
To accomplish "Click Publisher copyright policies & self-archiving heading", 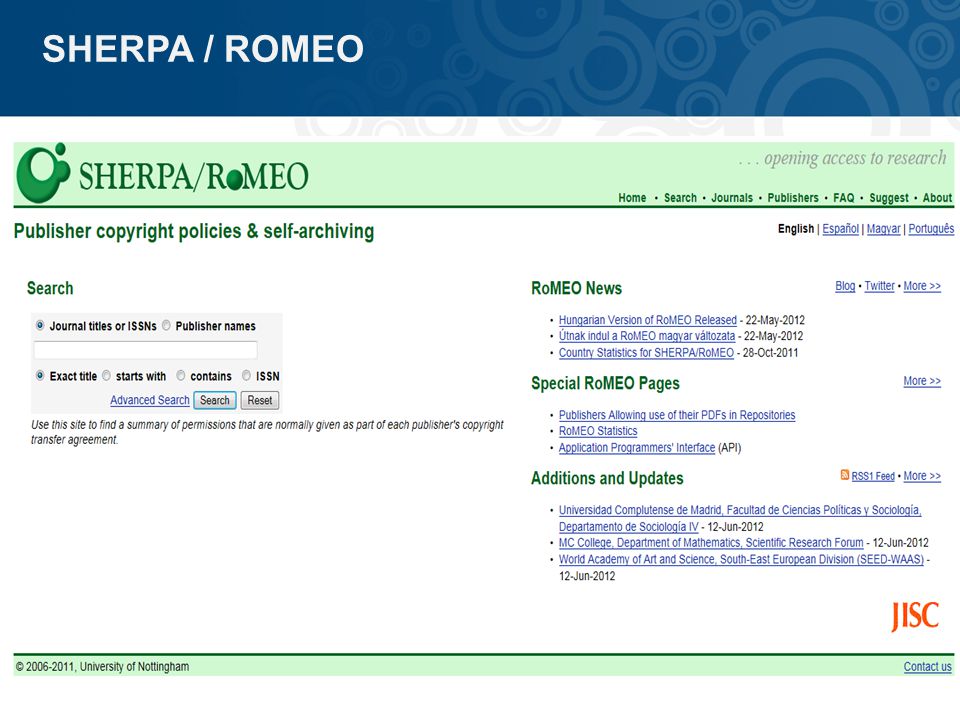I will pyautogui.click(x=194, y=231).
